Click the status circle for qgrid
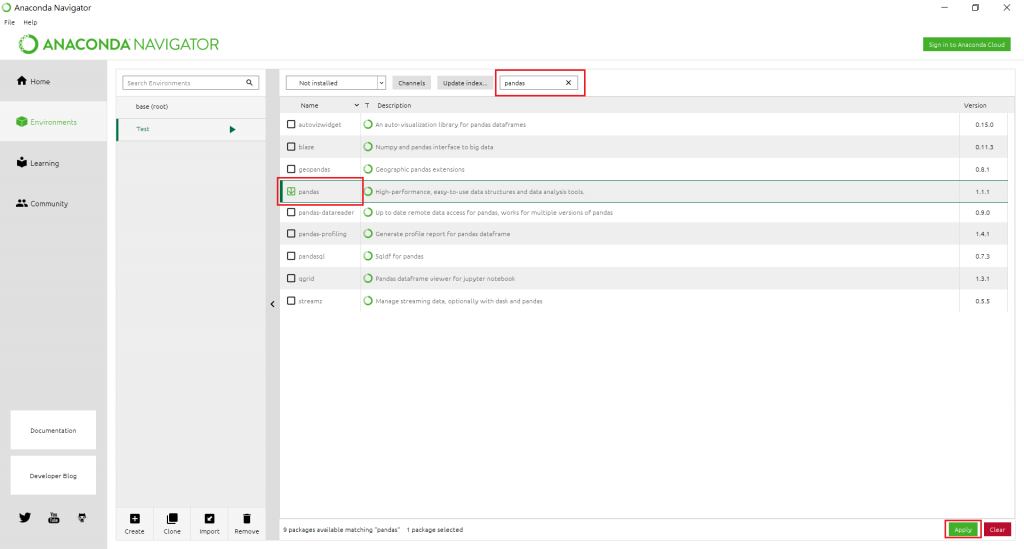Viewport: 1024px width, 549px height. coord(368,278)
